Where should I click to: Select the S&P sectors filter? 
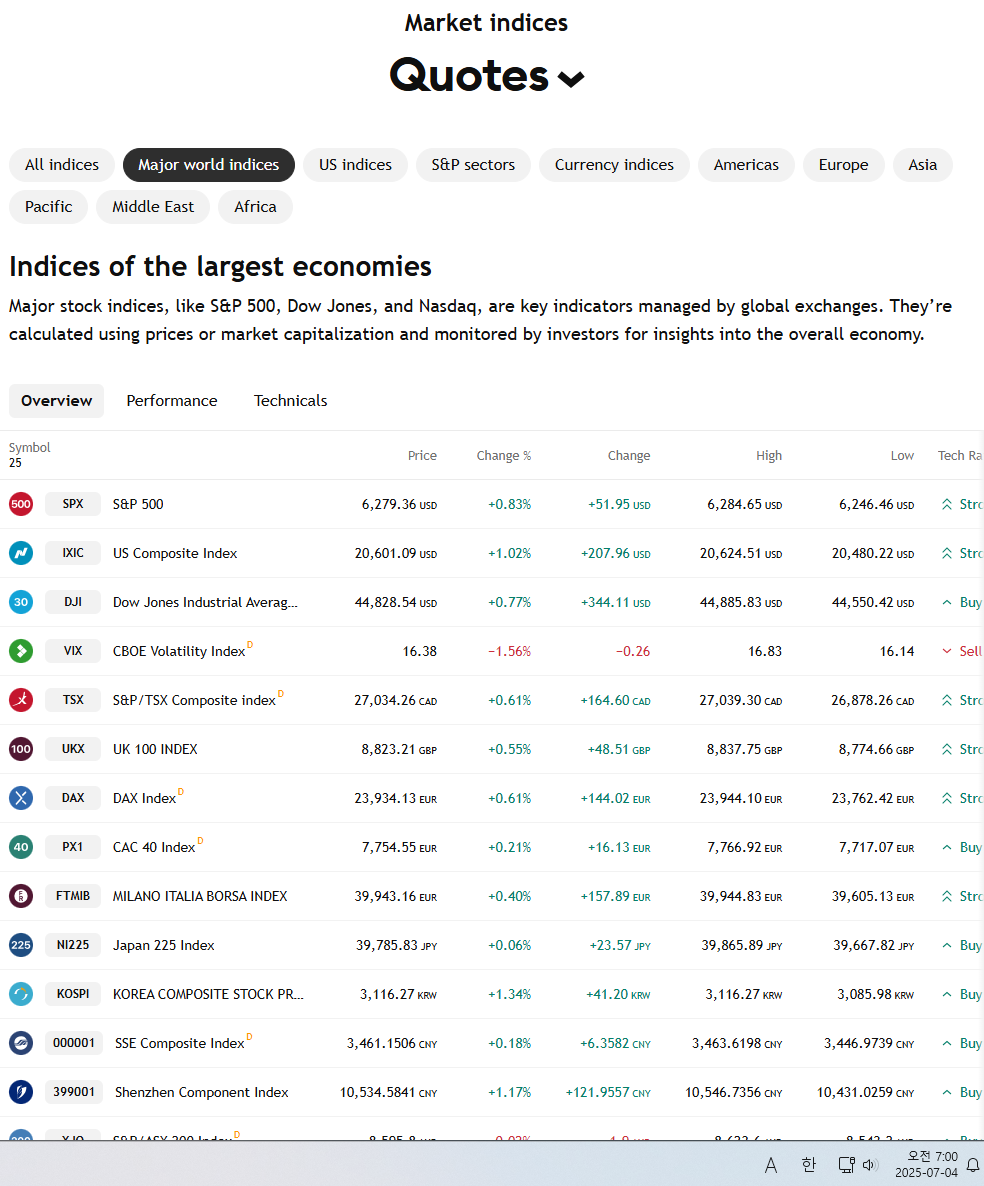click(473, 165)
